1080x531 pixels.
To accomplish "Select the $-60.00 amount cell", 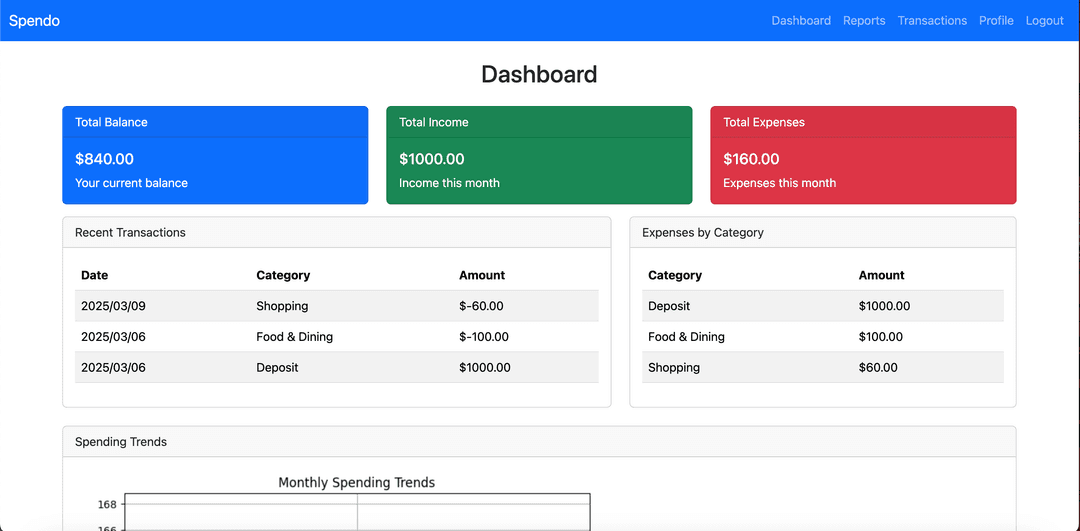I will pos(481,306).
